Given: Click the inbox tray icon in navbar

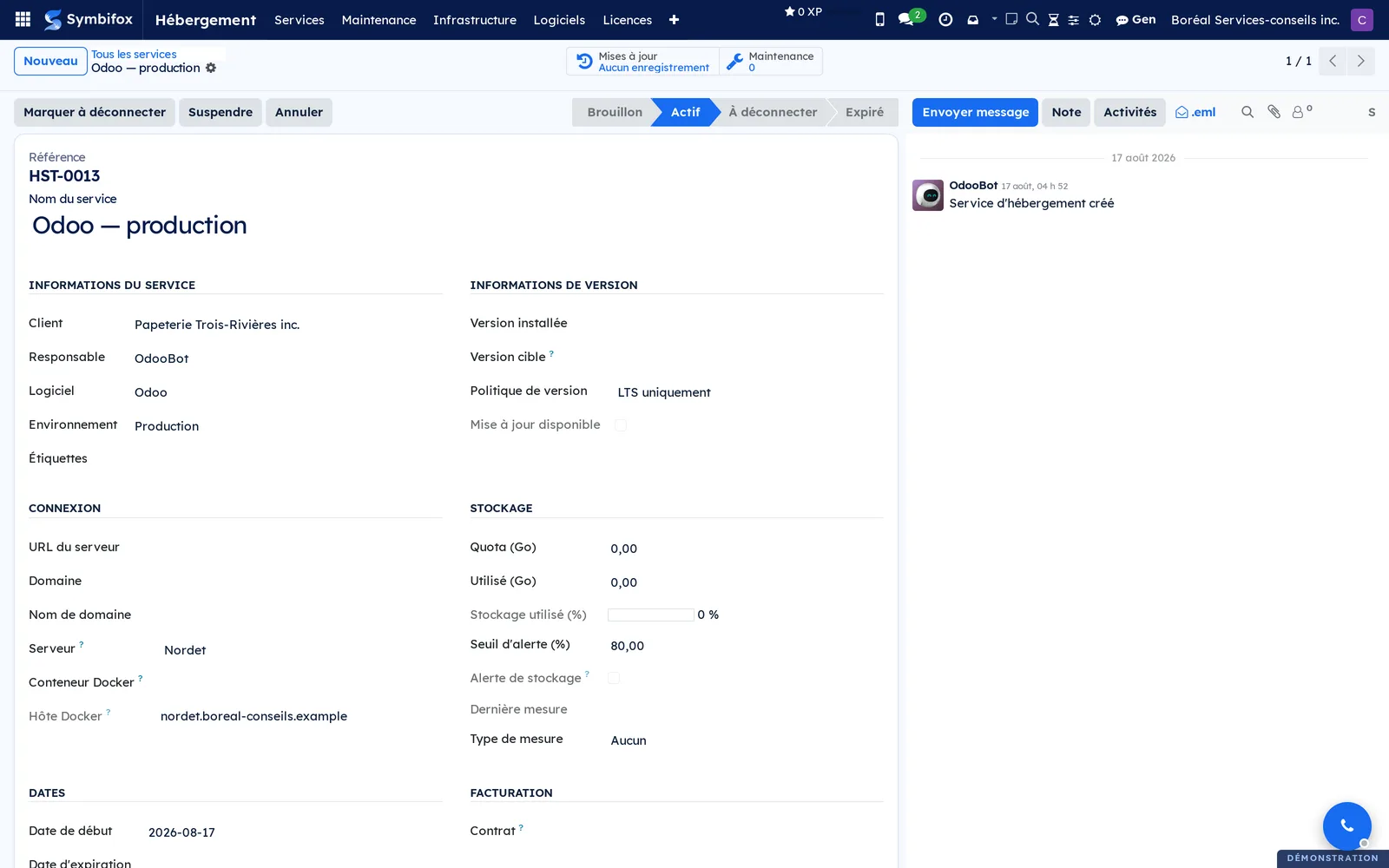Looking at the screenshot, I should tap(972, 19).
